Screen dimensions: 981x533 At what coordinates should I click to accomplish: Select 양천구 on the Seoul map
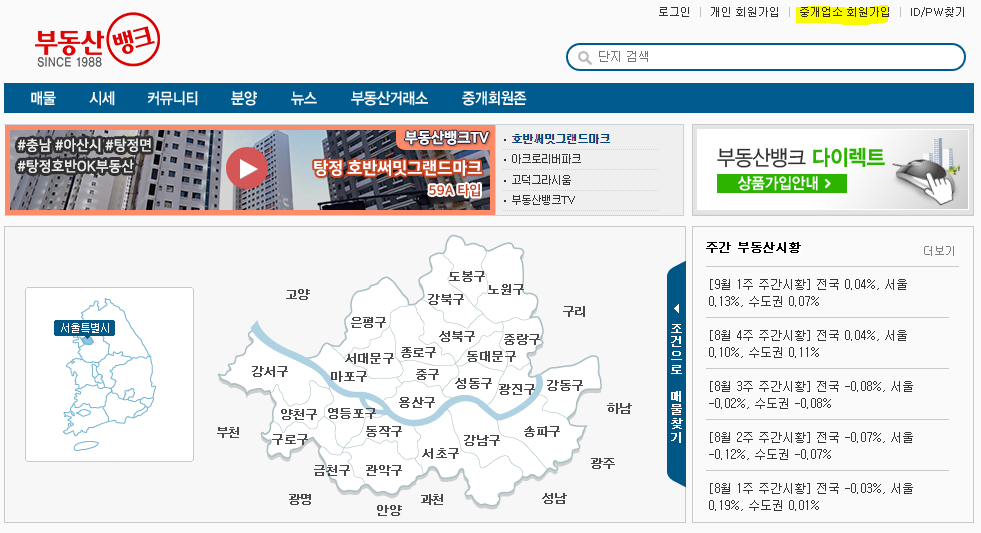click(x=298, y=414)
